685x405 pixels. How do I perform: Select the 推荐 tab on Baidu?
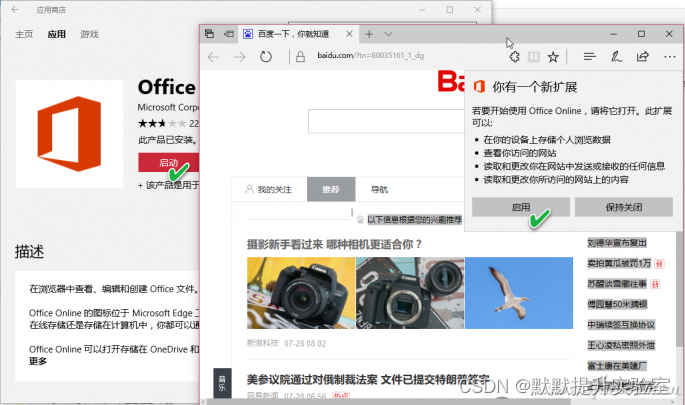pos(331,190)
